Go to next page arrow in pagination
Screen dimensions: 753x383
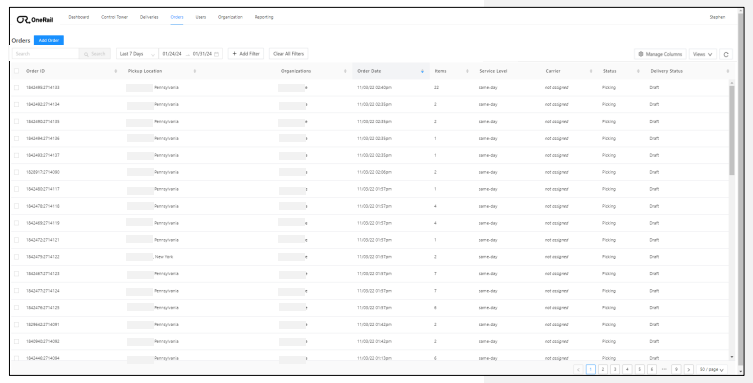click(689, 370)
